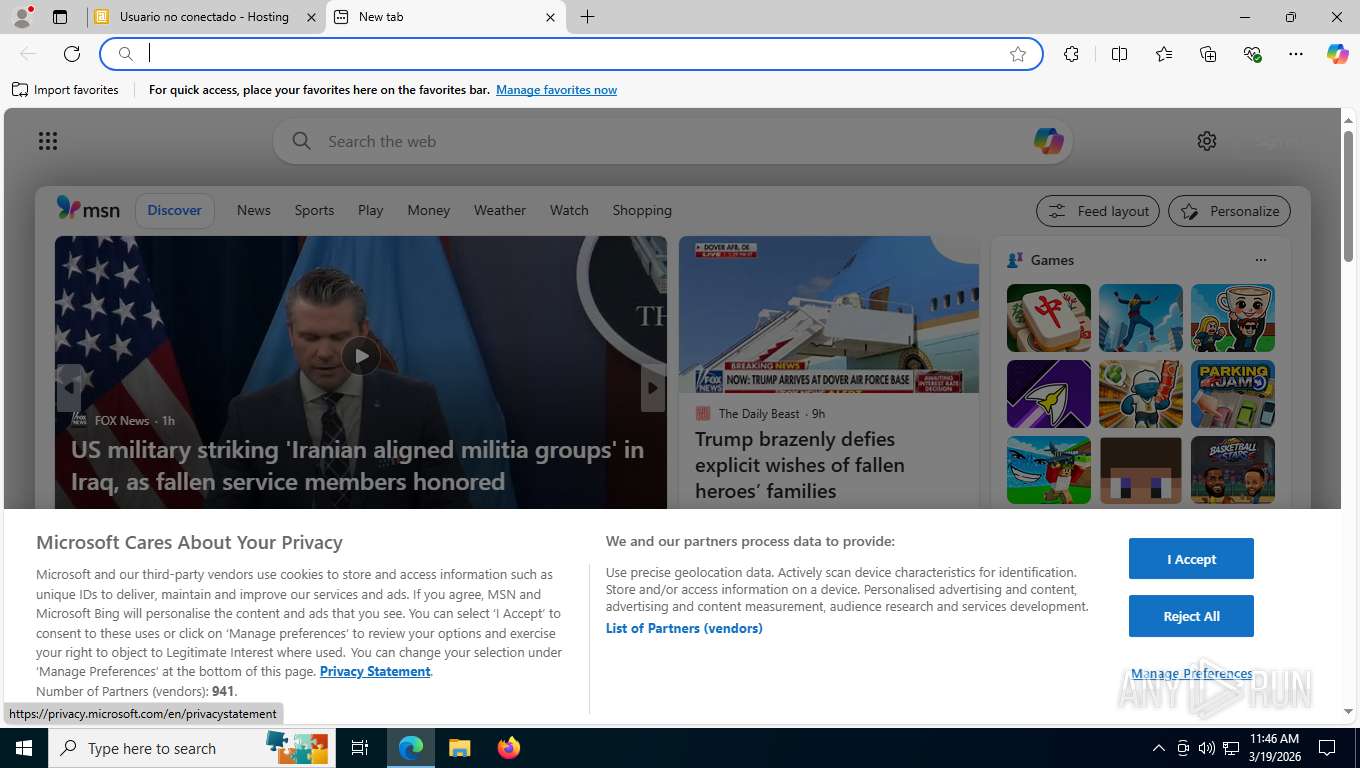This screenshot has height=768, width=1360.
Task: Open the Extensions puzzle icon
Action: (1071, 54)
